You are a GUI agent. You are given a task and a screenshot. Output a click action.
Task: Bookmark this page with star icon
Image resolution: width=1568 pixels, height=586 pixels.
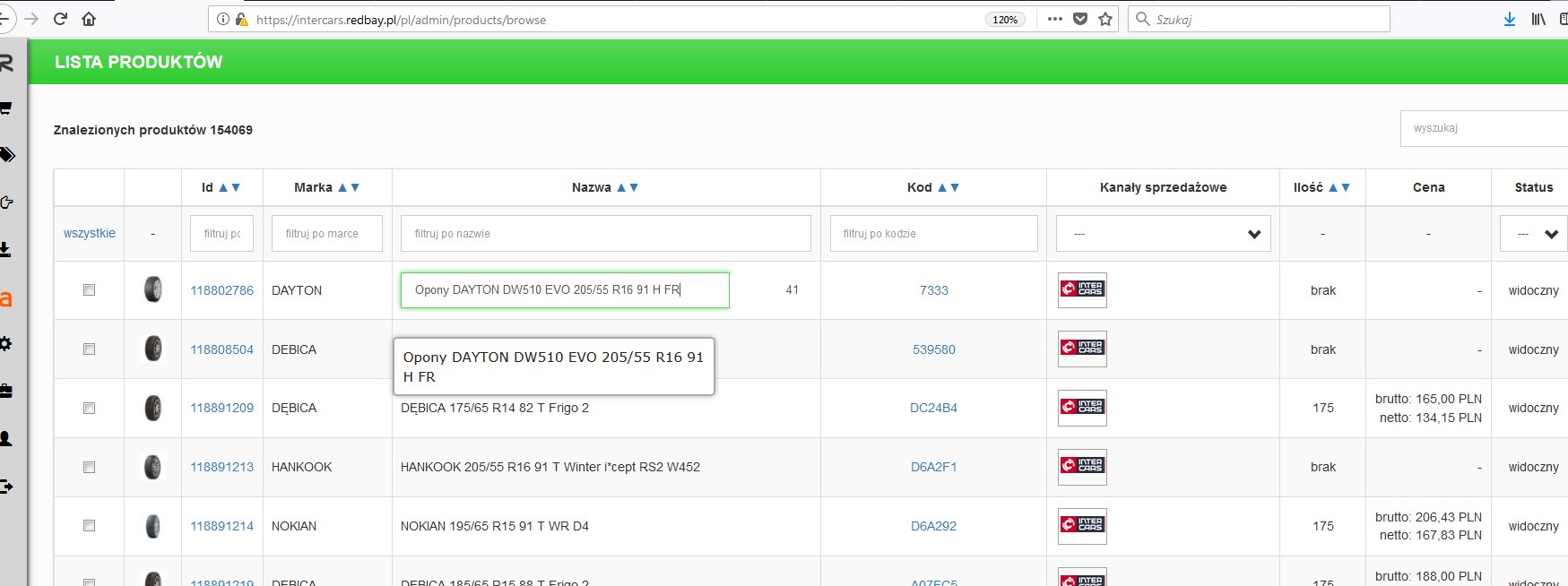tap(1105, 19)
